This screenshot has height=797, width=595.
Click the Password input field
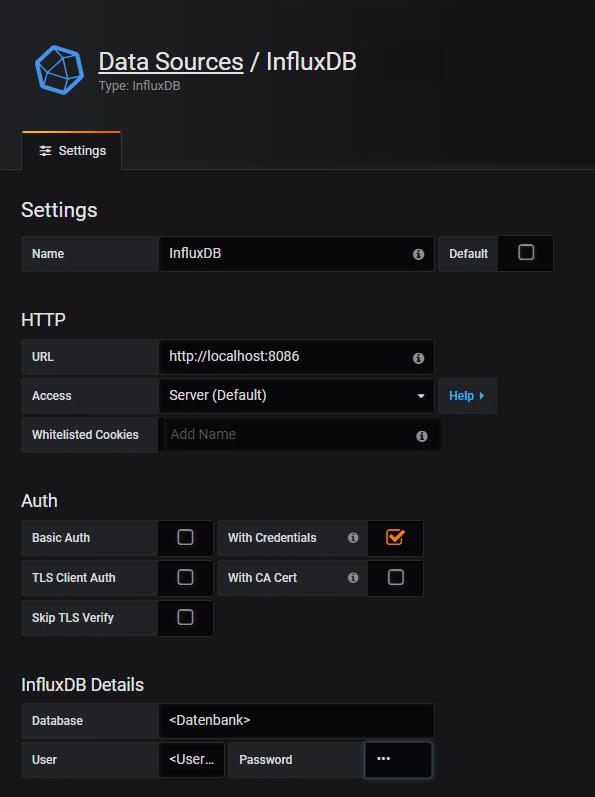pos(398,759)
